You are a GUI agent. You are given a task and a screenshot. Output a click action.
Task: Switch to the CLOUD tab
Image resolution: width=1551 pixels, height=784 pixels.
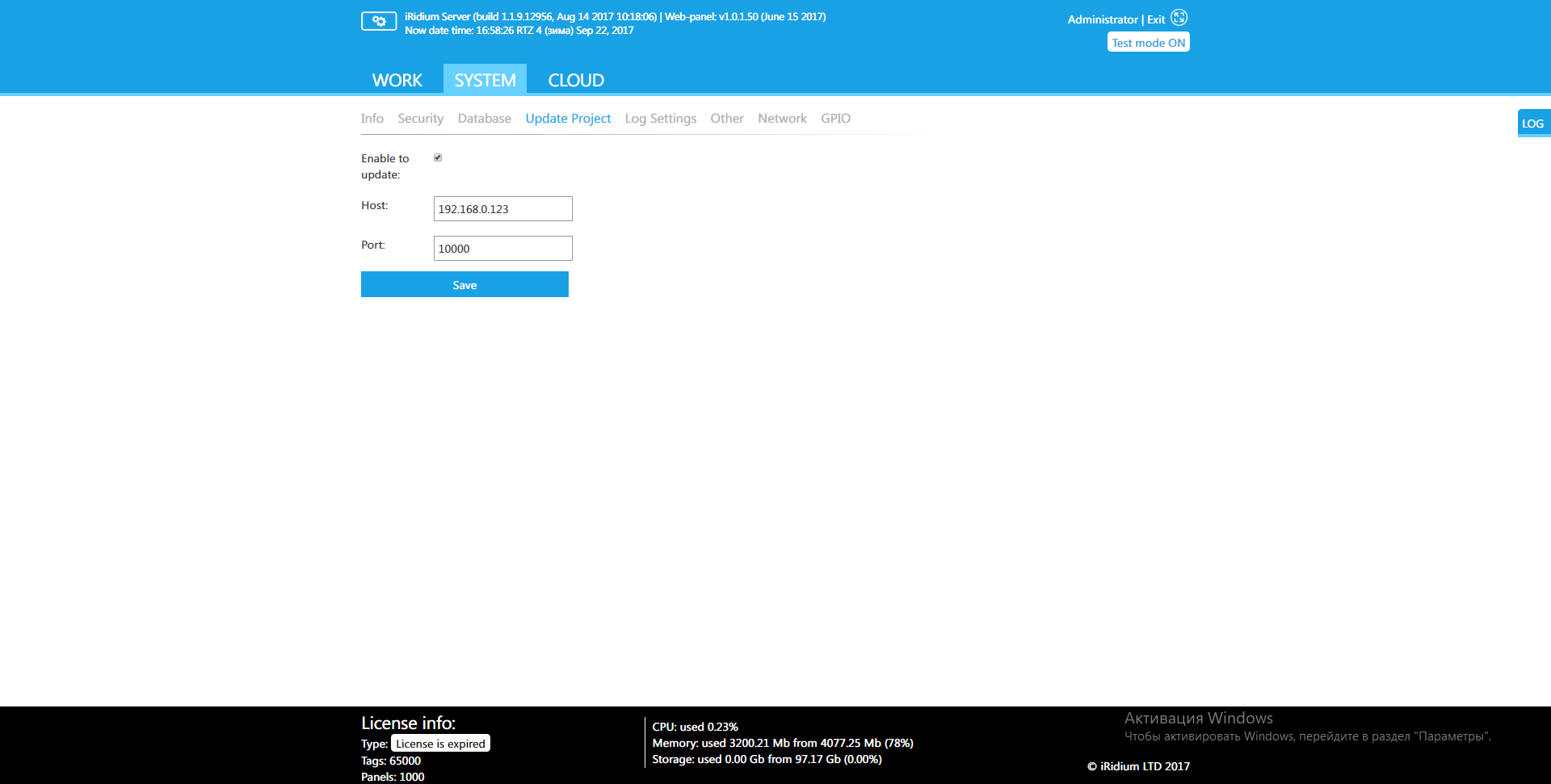pyautogui.click(x=575, y=79)
